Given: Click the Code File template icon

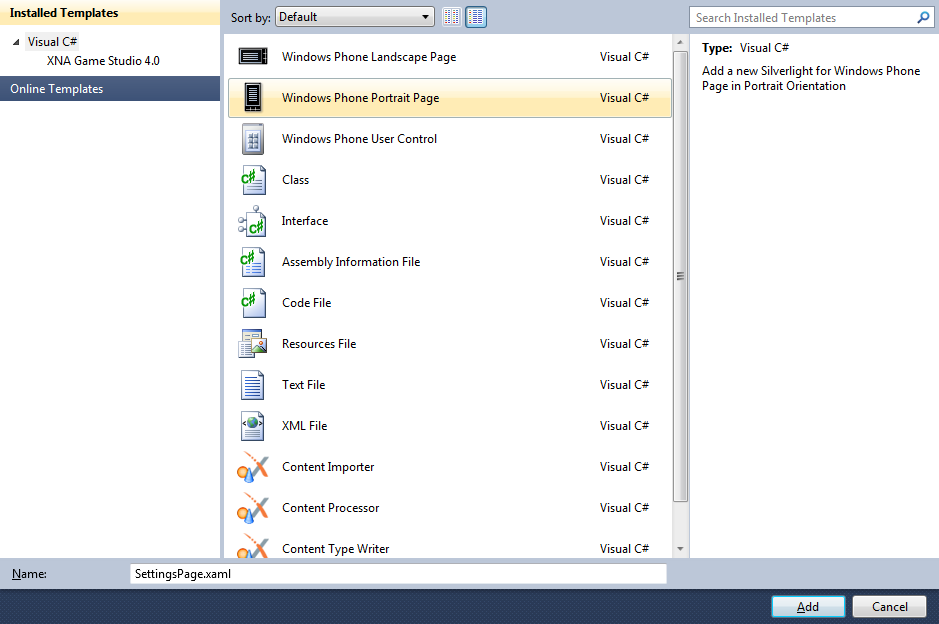Looking at the screenshot, I should pyautogui.click(x=253, y=303).
